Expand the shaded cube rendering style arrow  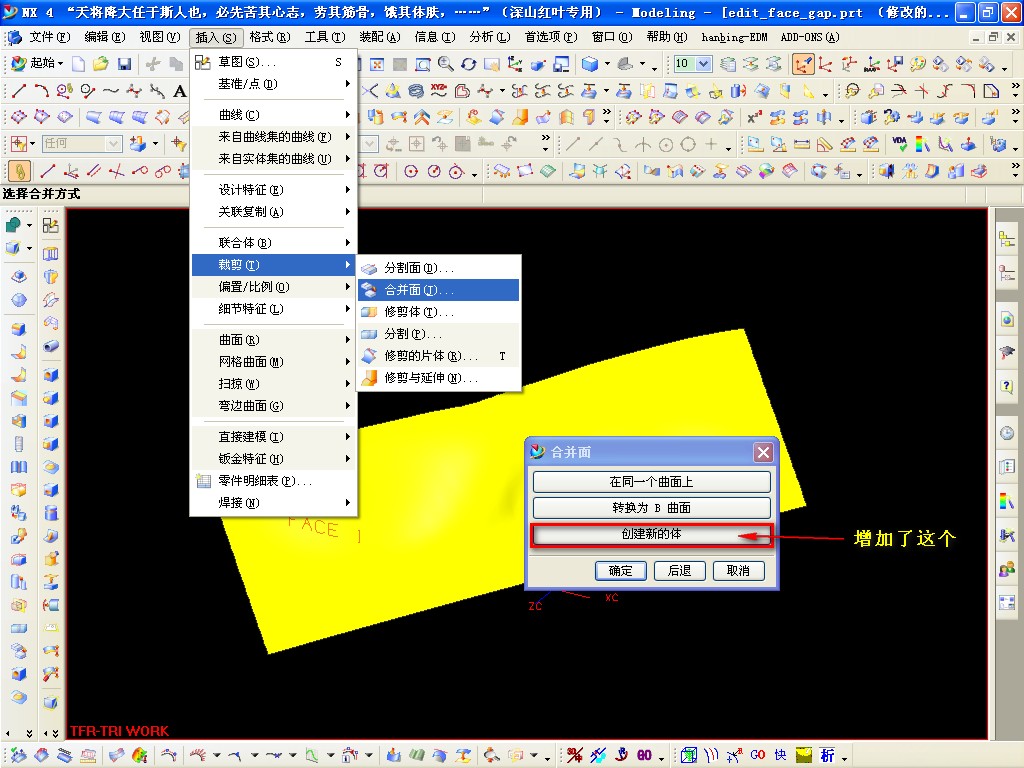(607, 63)
